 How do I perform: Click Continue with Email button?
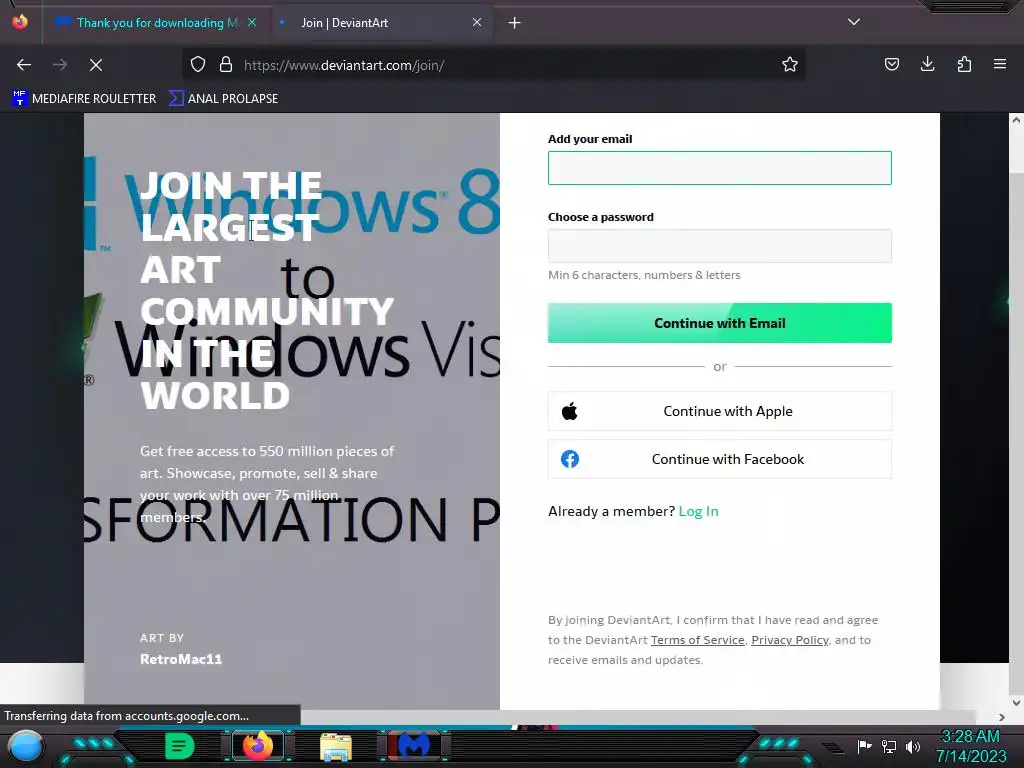pos(720,323)
